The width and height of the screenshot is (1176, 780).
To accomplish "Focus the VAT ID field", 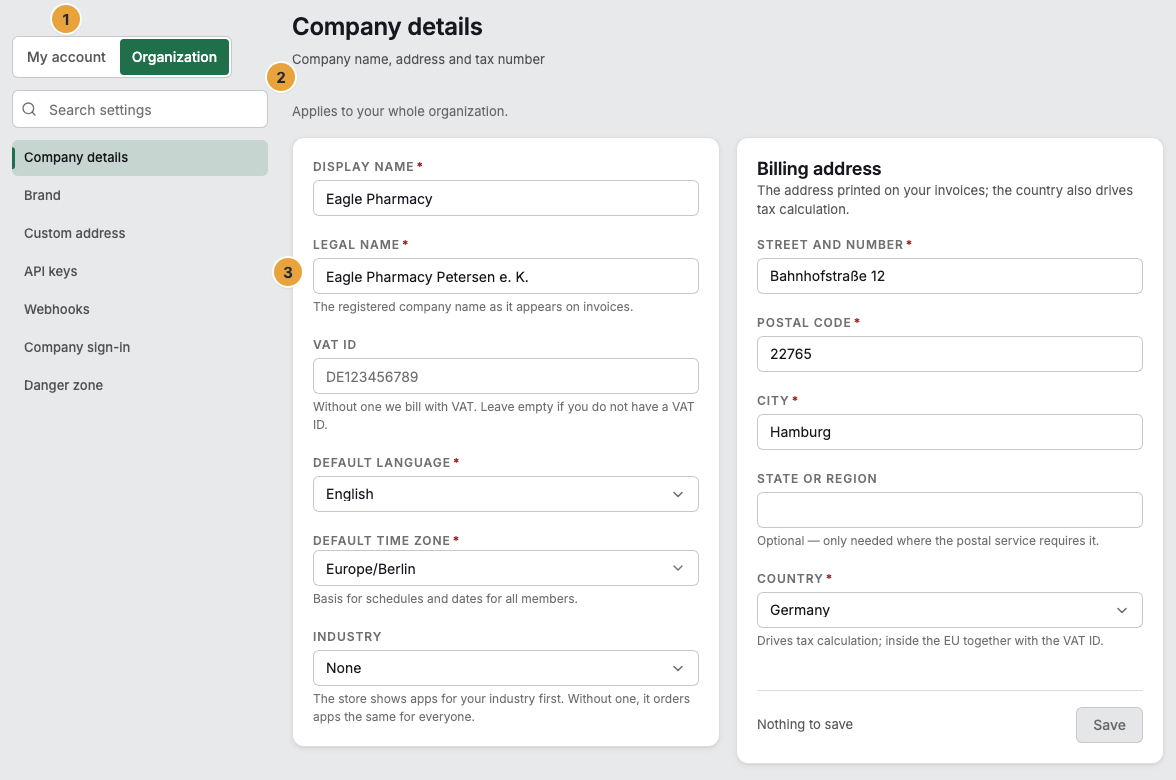I will [x=506, y=376].
